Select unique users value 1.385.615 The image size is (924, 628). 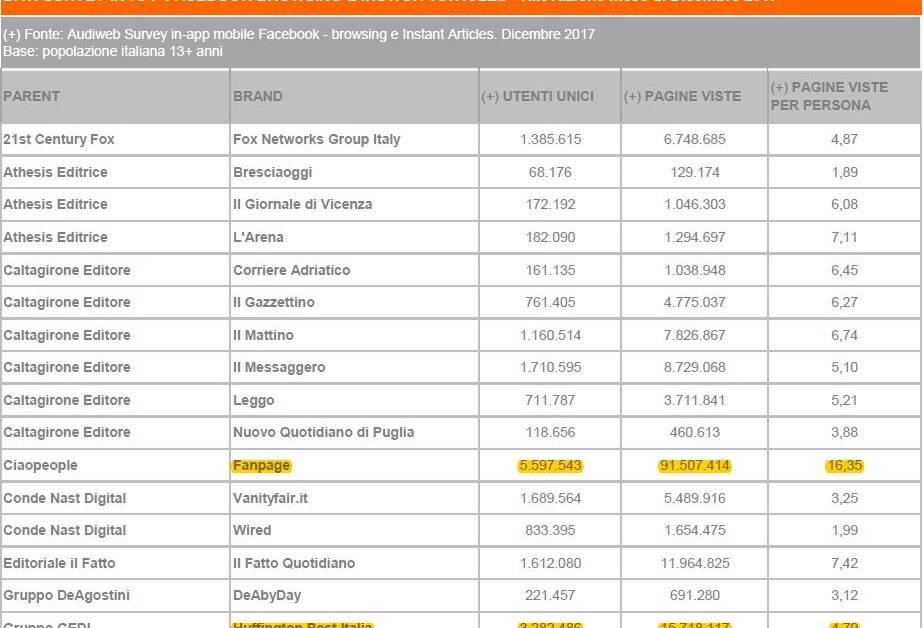click(550, 139)
